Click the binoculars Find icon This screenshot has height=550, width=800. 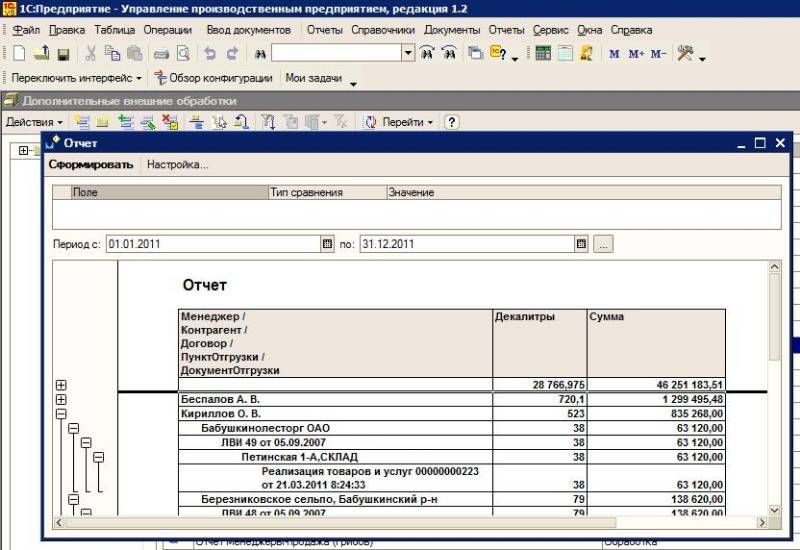259,54
